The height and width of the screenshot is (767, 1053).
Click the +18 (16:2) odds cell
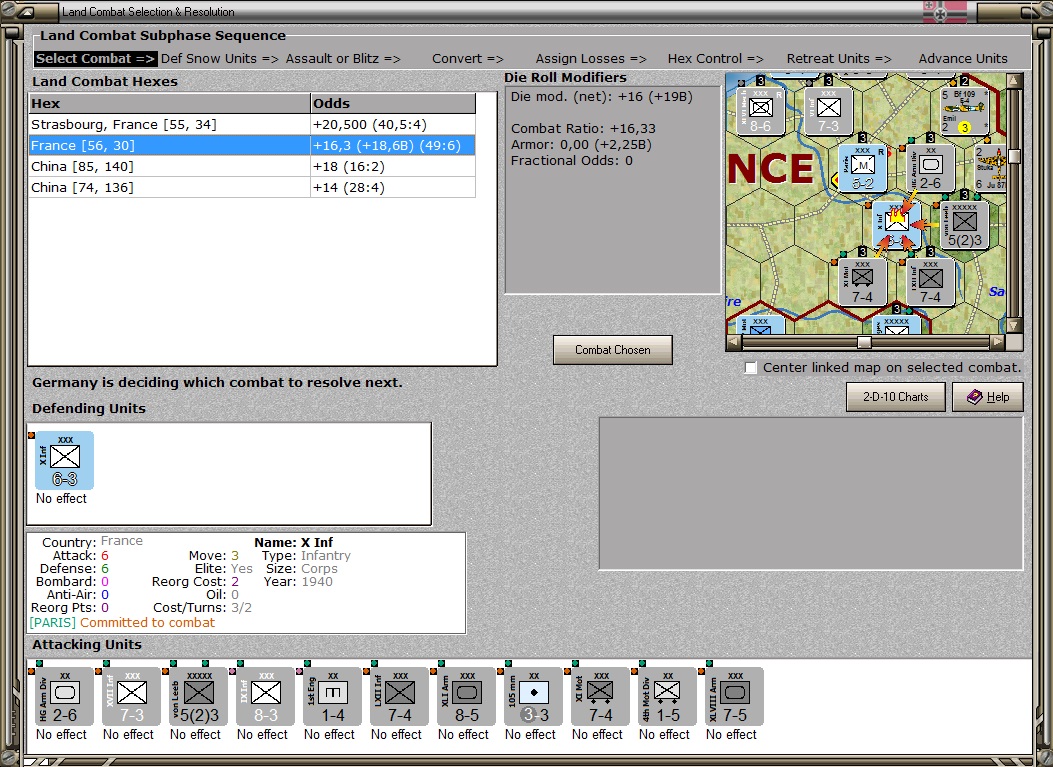[393, 167]
